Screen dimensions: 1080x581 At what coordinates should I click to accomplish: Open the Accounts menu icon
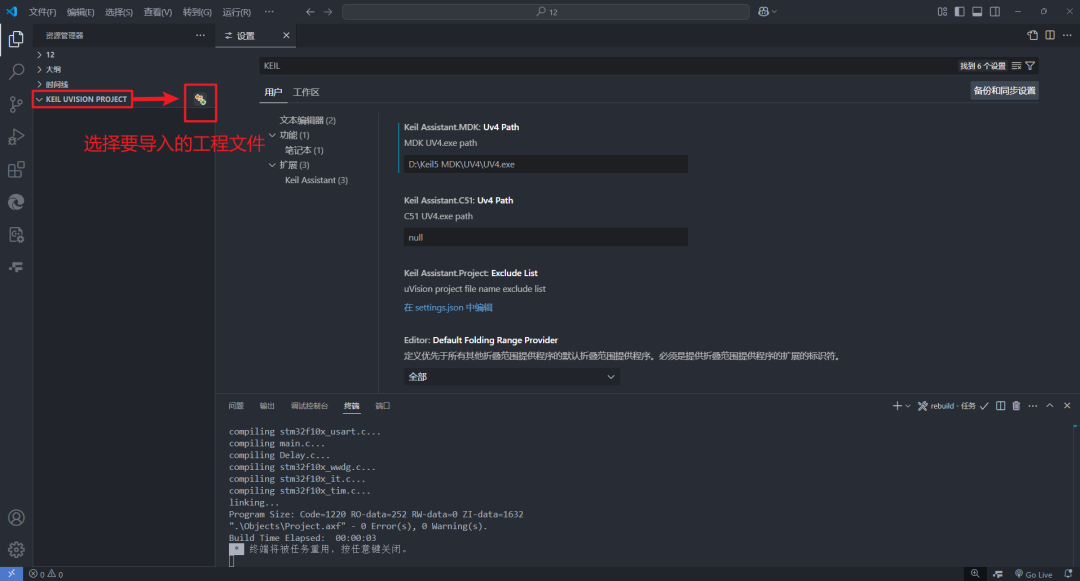16,518
